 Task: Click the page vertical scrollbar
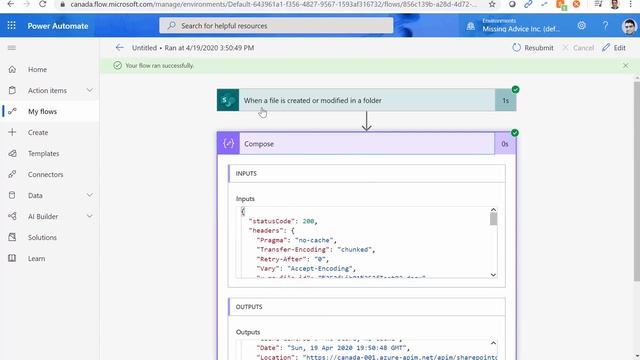tap(636, 182)
